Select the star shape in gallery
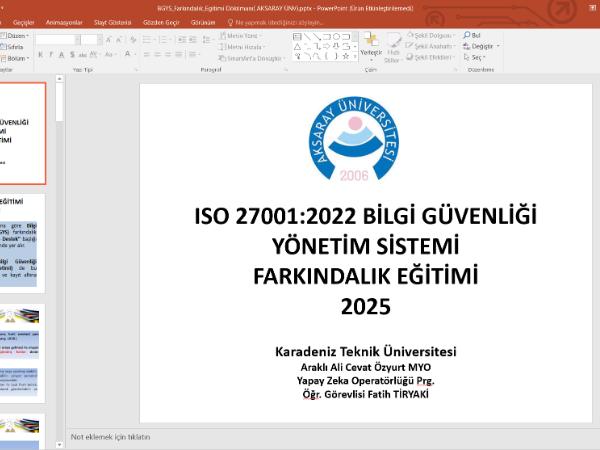 [346, 56]
